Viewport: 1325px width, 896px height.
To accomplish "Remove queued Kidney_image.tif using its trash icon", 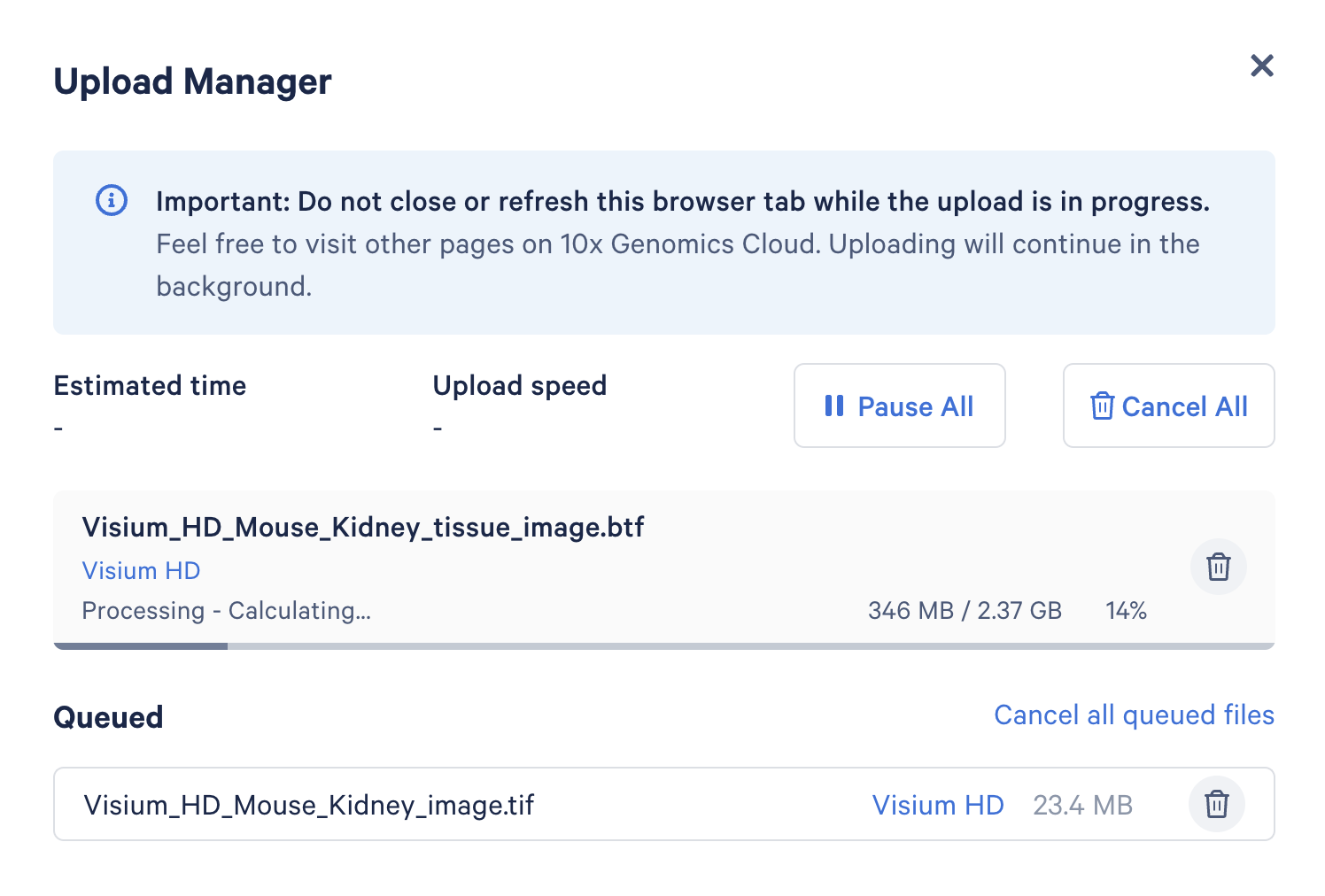I will click(x=1216, y=805).
